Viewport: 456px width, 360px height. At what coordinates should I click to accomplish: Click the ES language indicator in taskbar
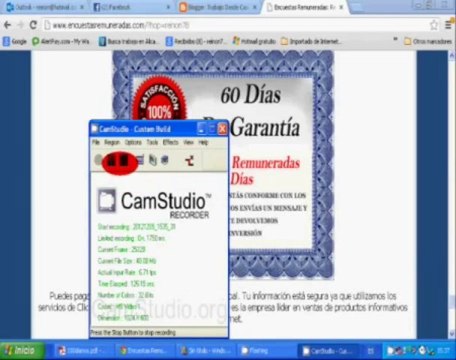tap(371, 351)
